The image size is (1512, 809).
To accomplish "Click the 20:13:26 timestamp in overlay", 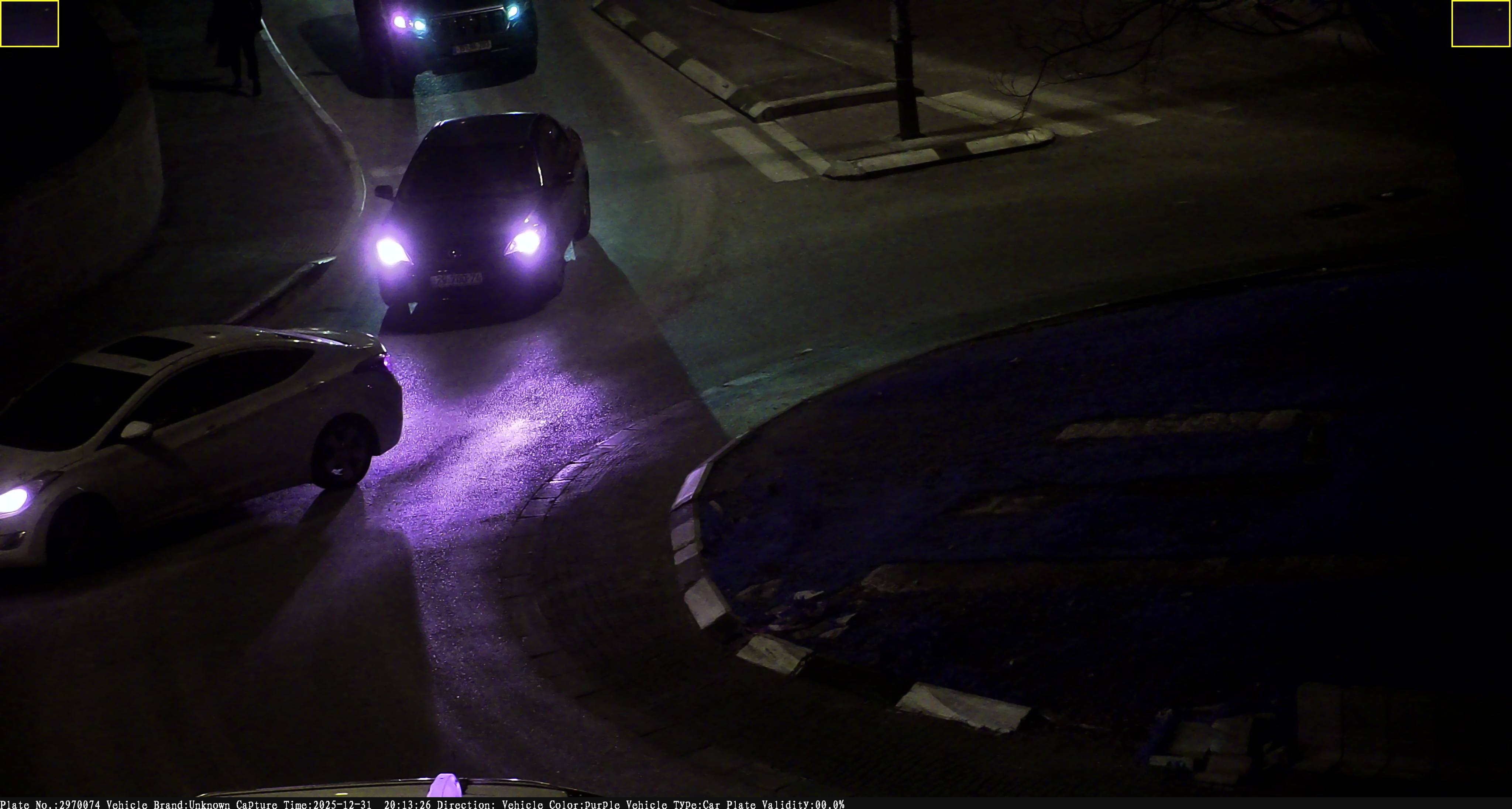I will [x=408, y=804].
